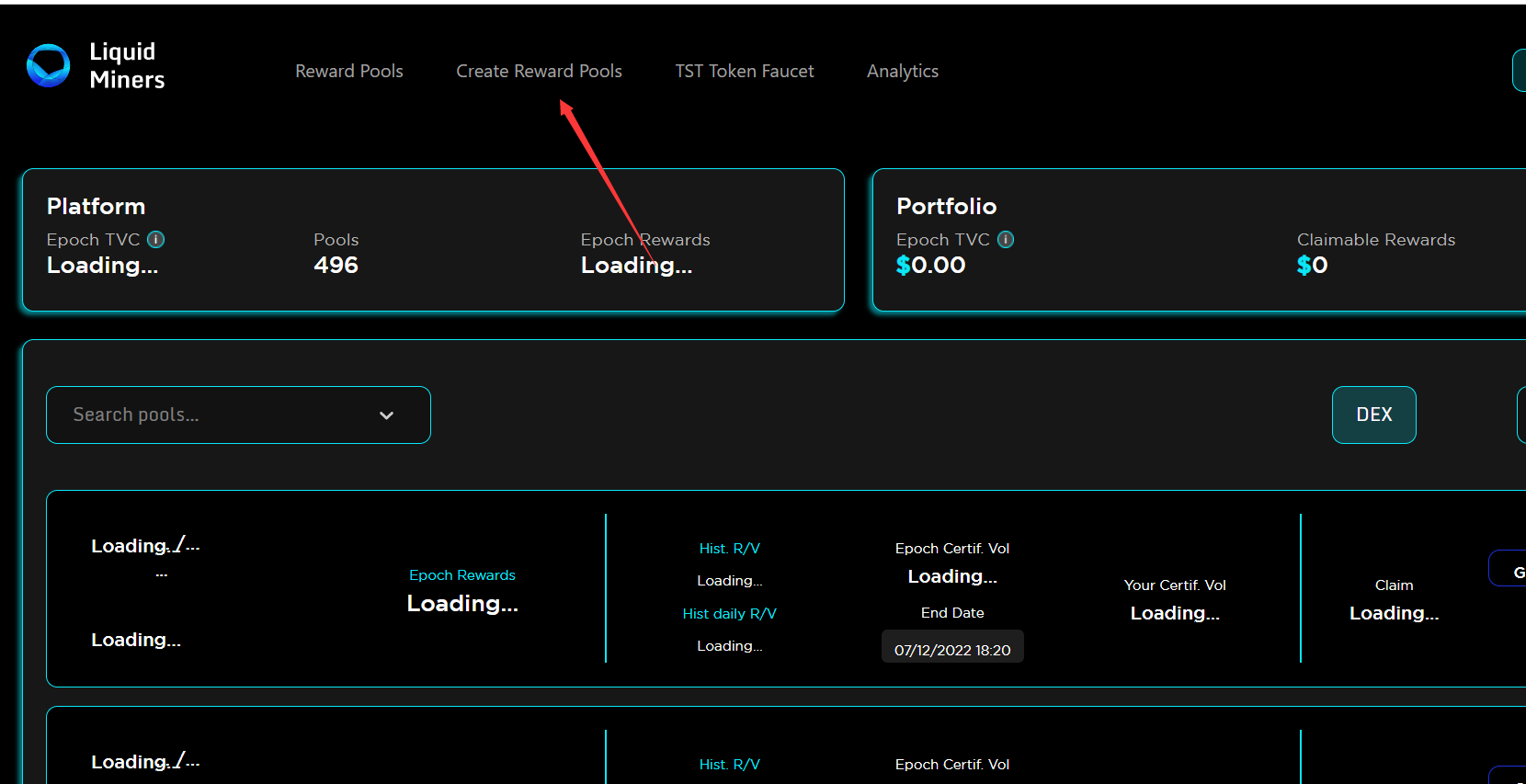Click the Portfolio Epoch TVC value $0.00
This screenshot has height=784, width=1526.
click(x=930, y=265)
